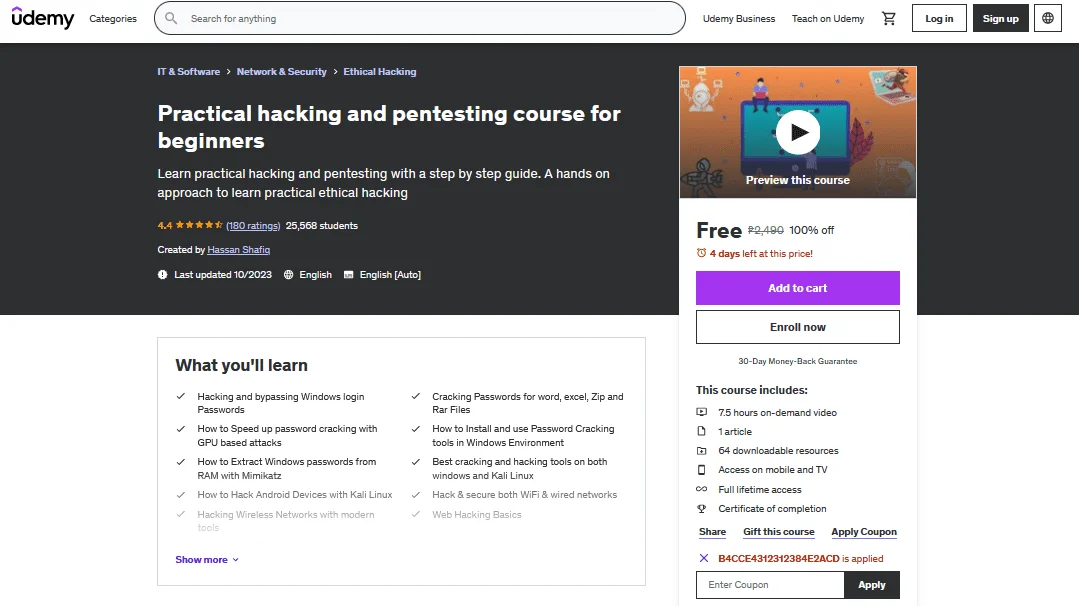1079x606 pixels.
Task: Click the 4.4 rating number
Action: pos(164,226)
